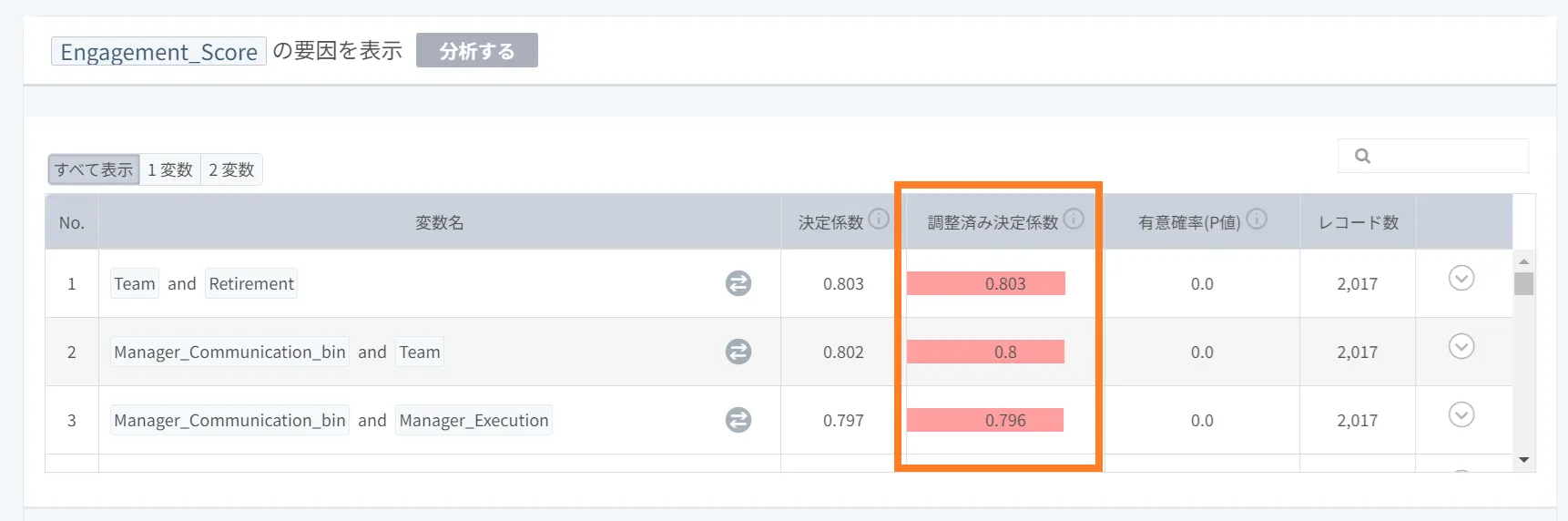Focus the table search input box
1568x521 pixels.
(x=1448, y=156)
